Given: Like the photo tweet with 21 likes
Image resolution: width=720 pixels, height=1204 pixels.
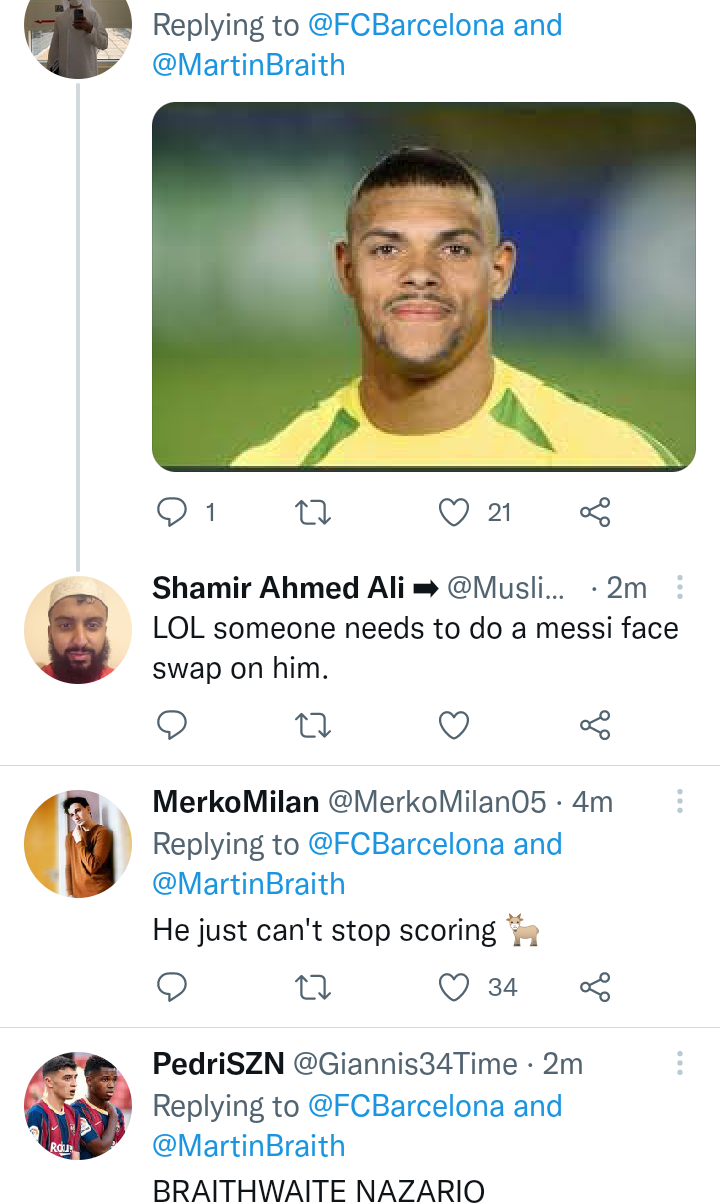Looking at the screenshot, I should click(454, 513).
